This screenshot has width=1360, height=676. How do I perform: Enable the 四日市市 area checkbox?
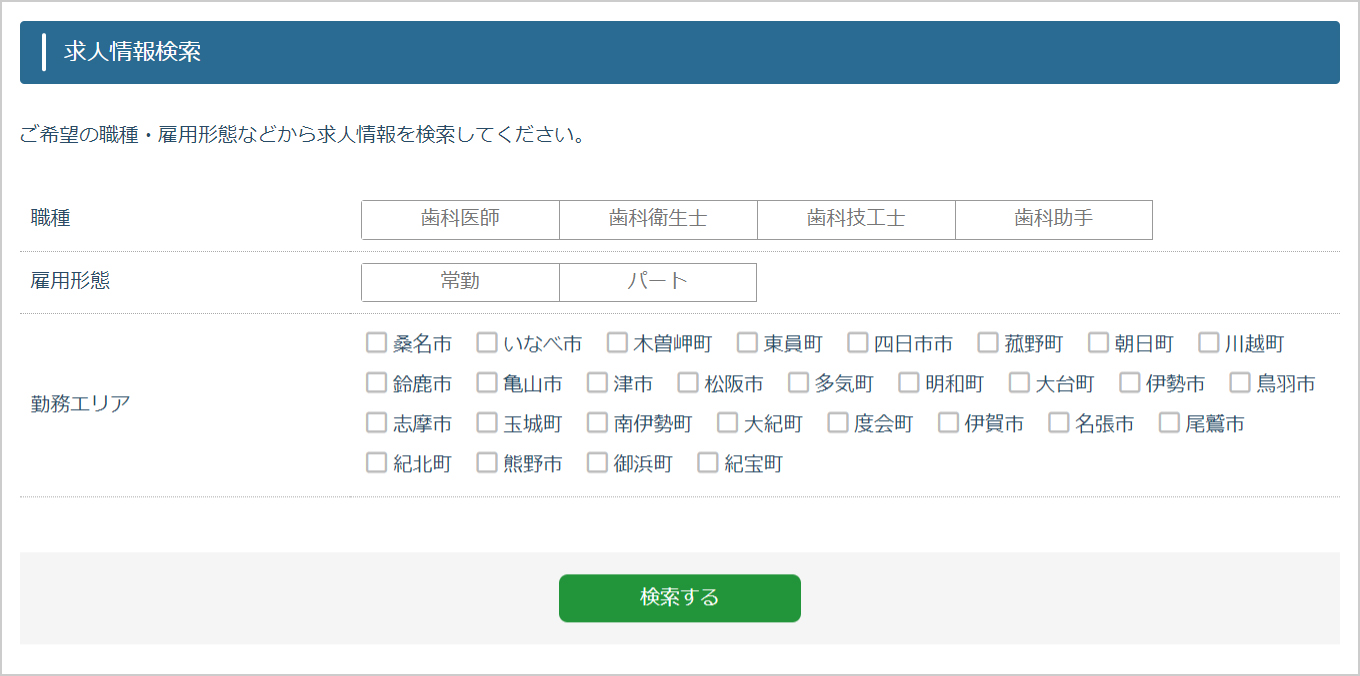click(x=857, y=343)
